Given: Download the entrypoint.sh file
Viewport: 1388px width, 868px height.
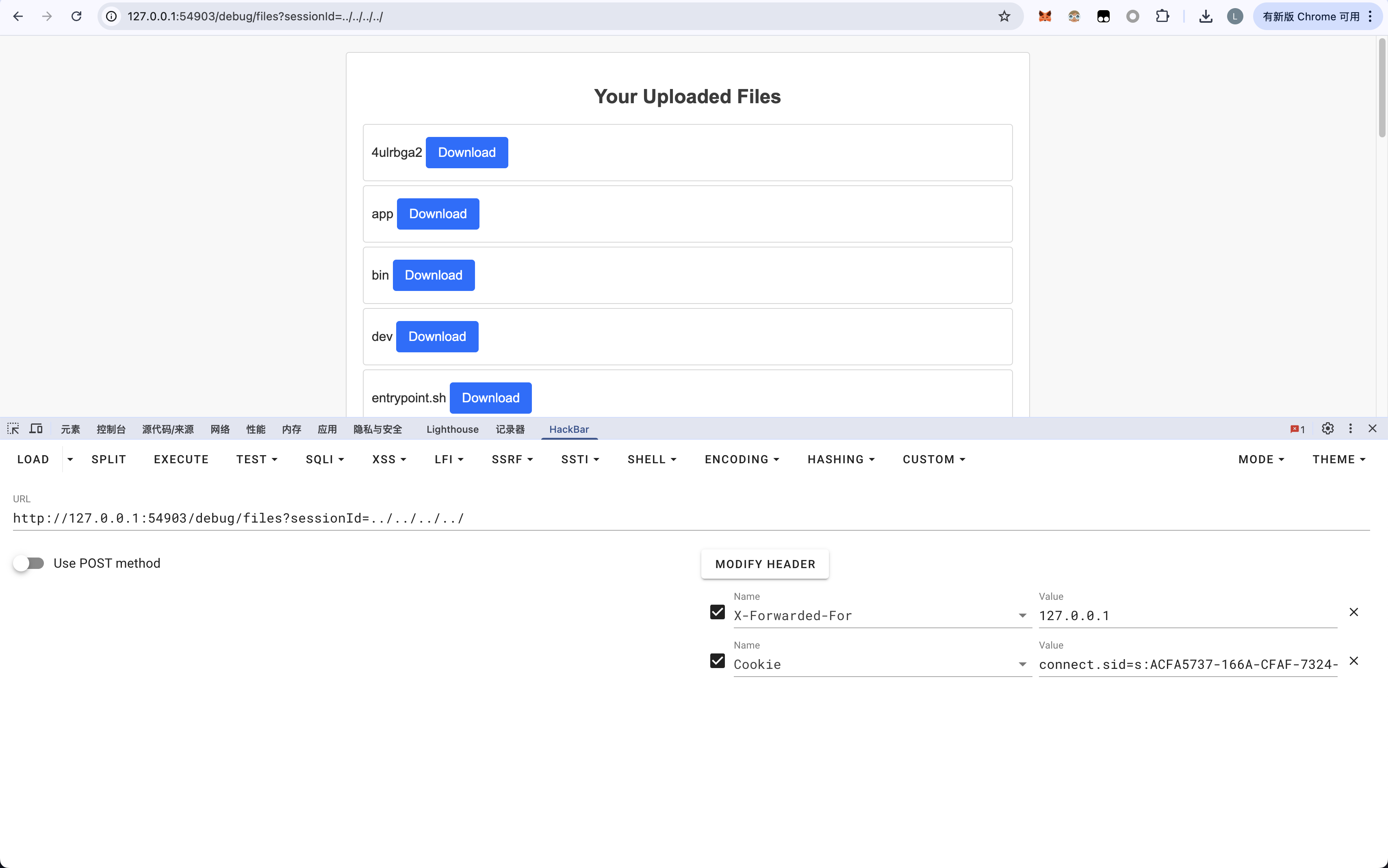Looking at the screenshot, I should pos(490,398).
